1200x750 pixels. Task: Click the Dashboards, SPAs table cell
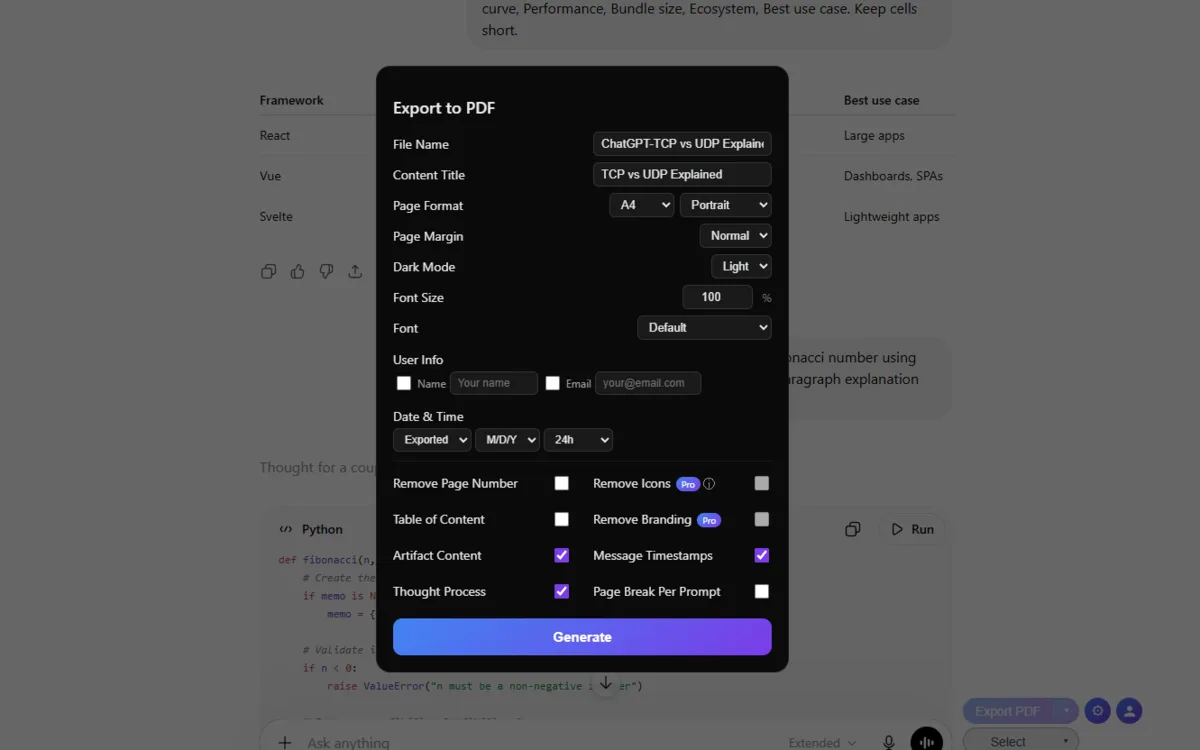click(893, 176)
